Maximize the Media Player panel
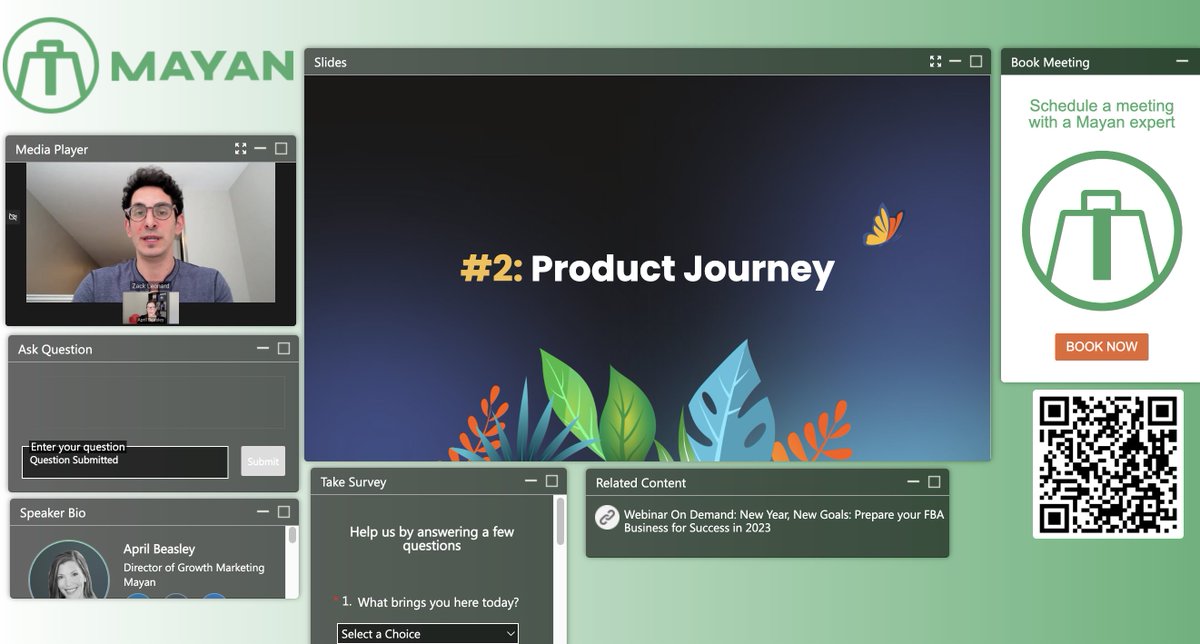 coord(281,148)
